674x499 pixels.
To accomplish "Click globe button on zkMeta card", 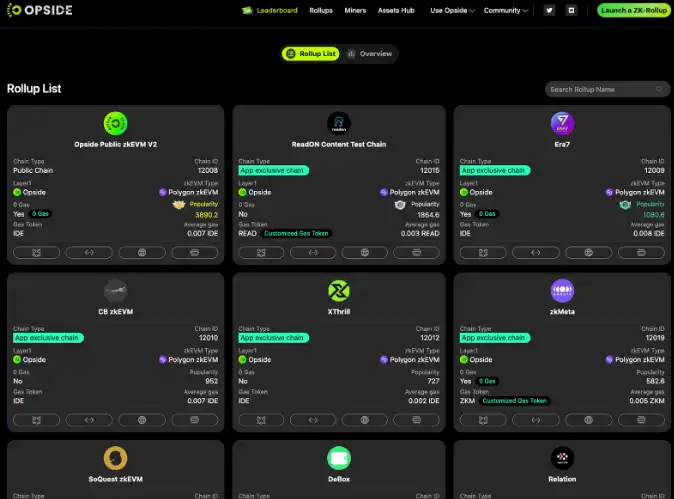I will 588,420.
